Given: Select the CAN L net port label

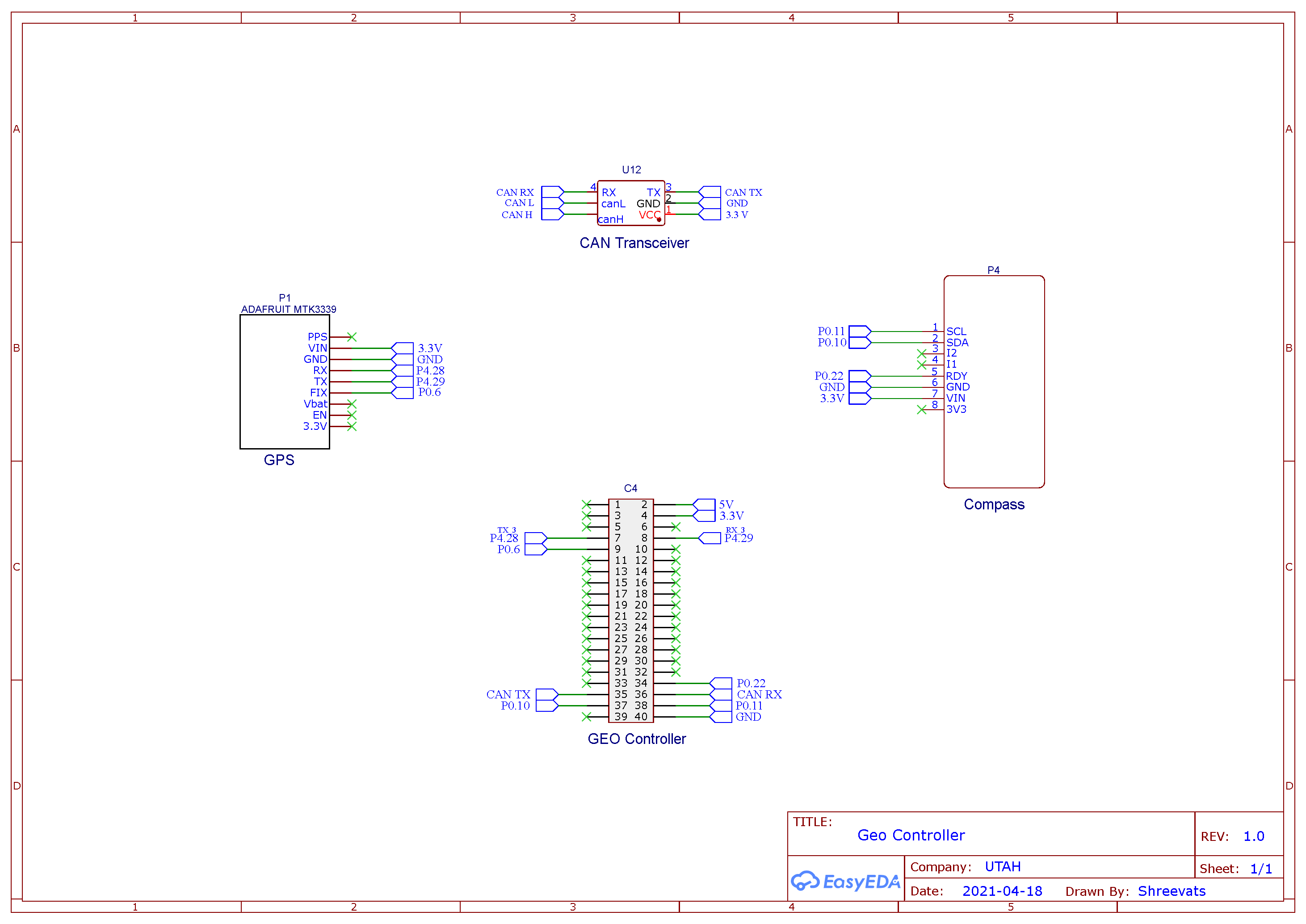Looking at the screenshot, I should pos(519,202).
